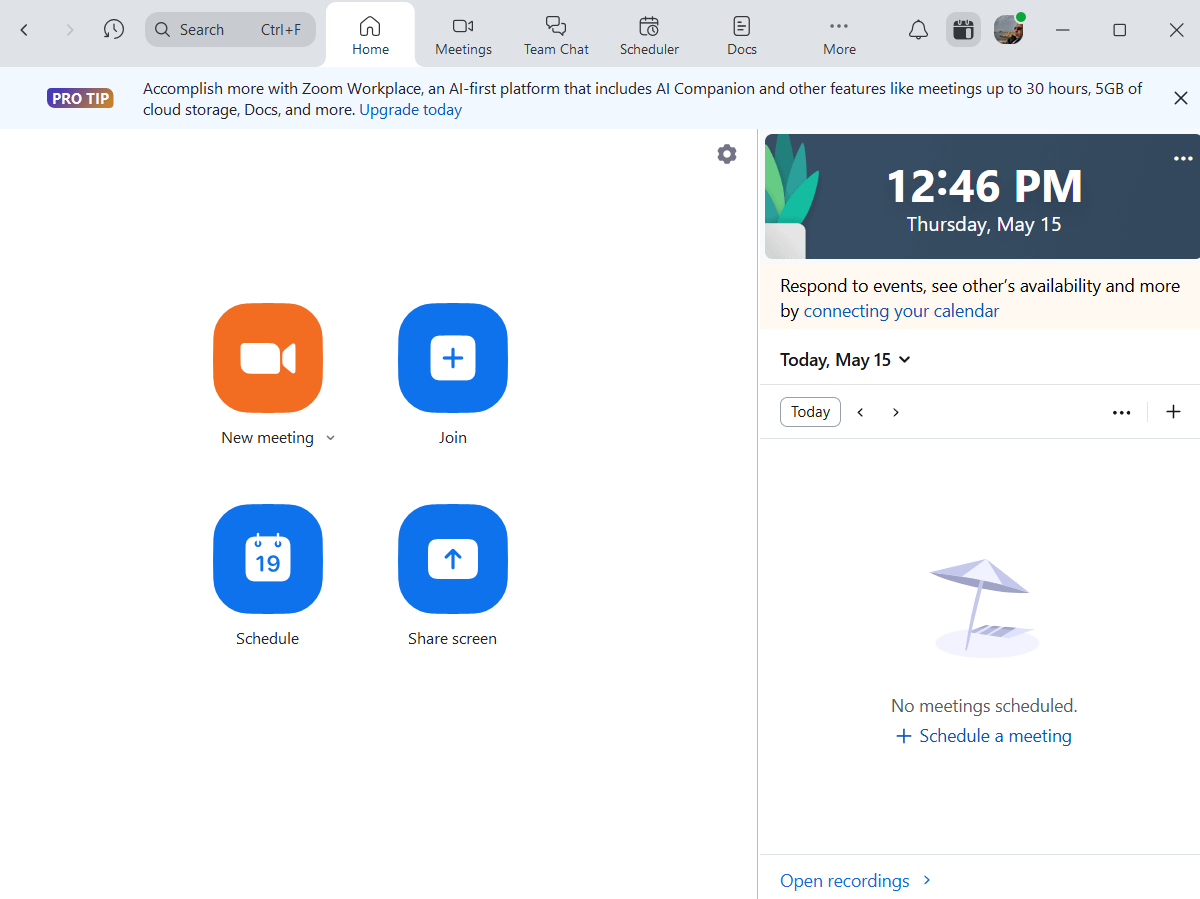1200x899 pixels.
Task: Open the calendar panel icon beside the bell
Action: coord(963,30)
